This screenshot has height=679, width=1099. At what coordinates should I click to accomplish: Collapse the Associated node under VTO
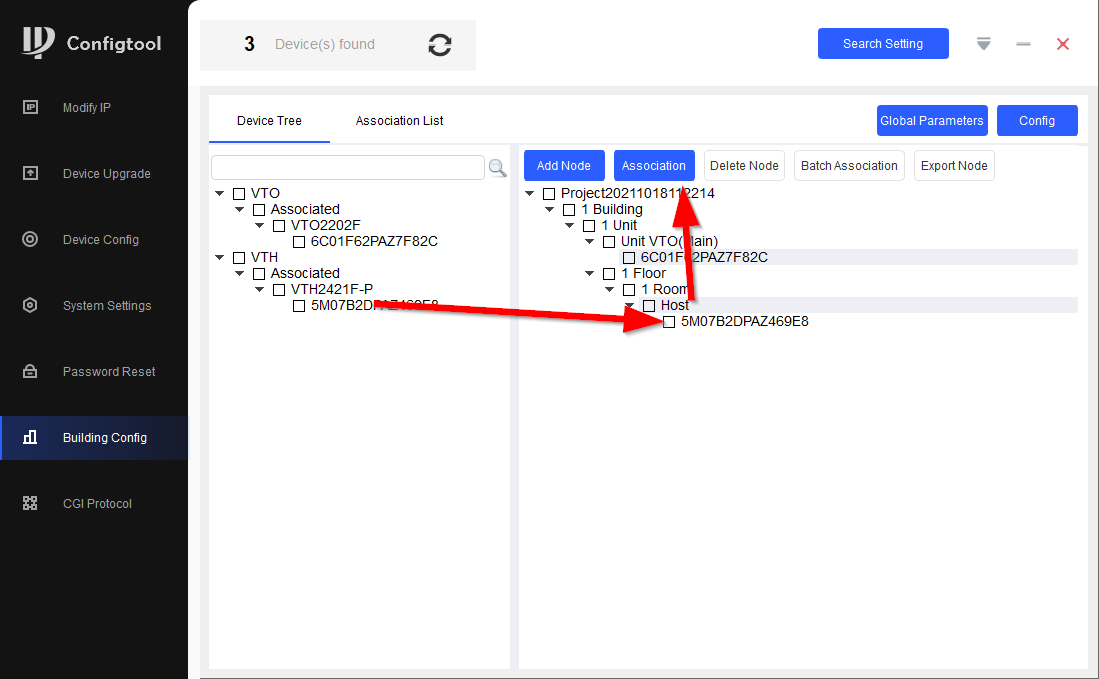240,209
